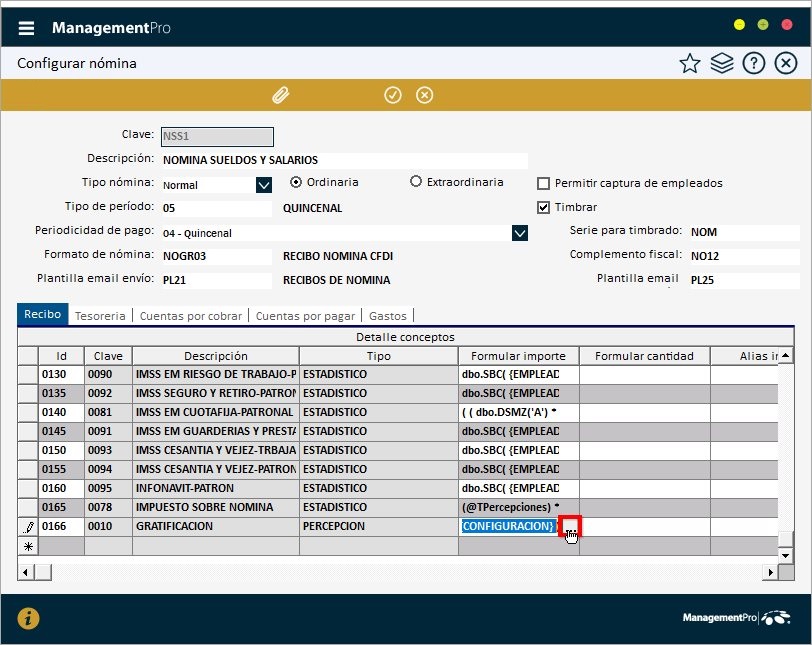
Task: Select the highlighted CONFIGURACION} formula cell
Action: [x=509, y=526]
